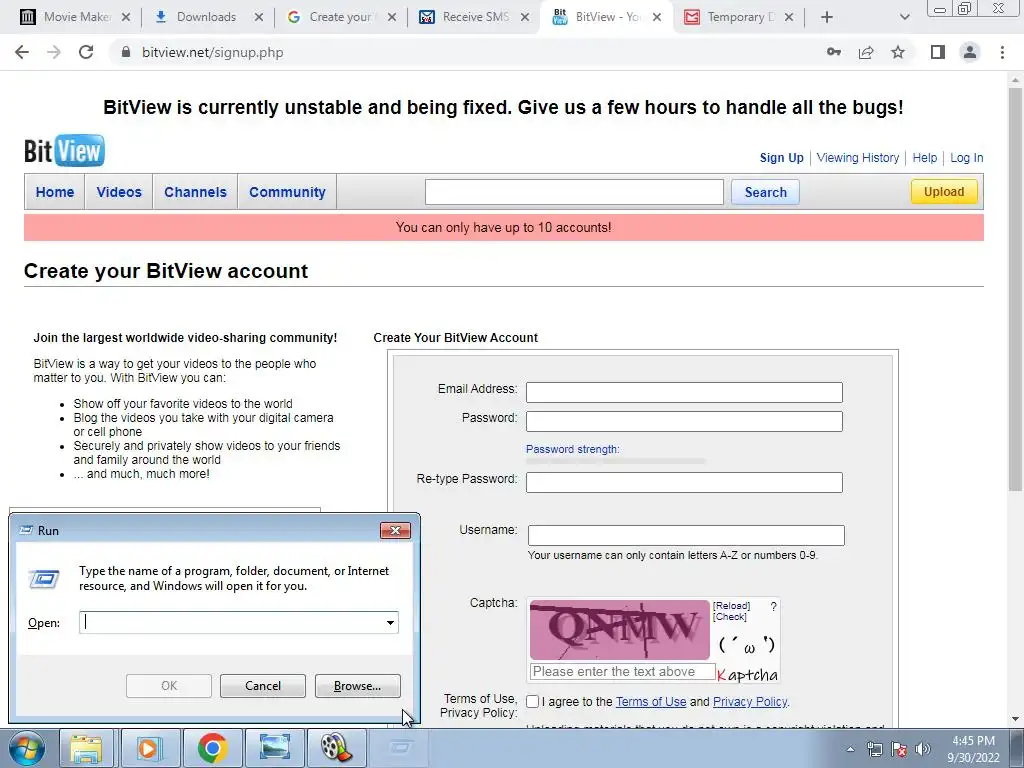This screenshot has width=1024, height=768.
Task: Follow the Sign Up link
Action: coord(781,157)
